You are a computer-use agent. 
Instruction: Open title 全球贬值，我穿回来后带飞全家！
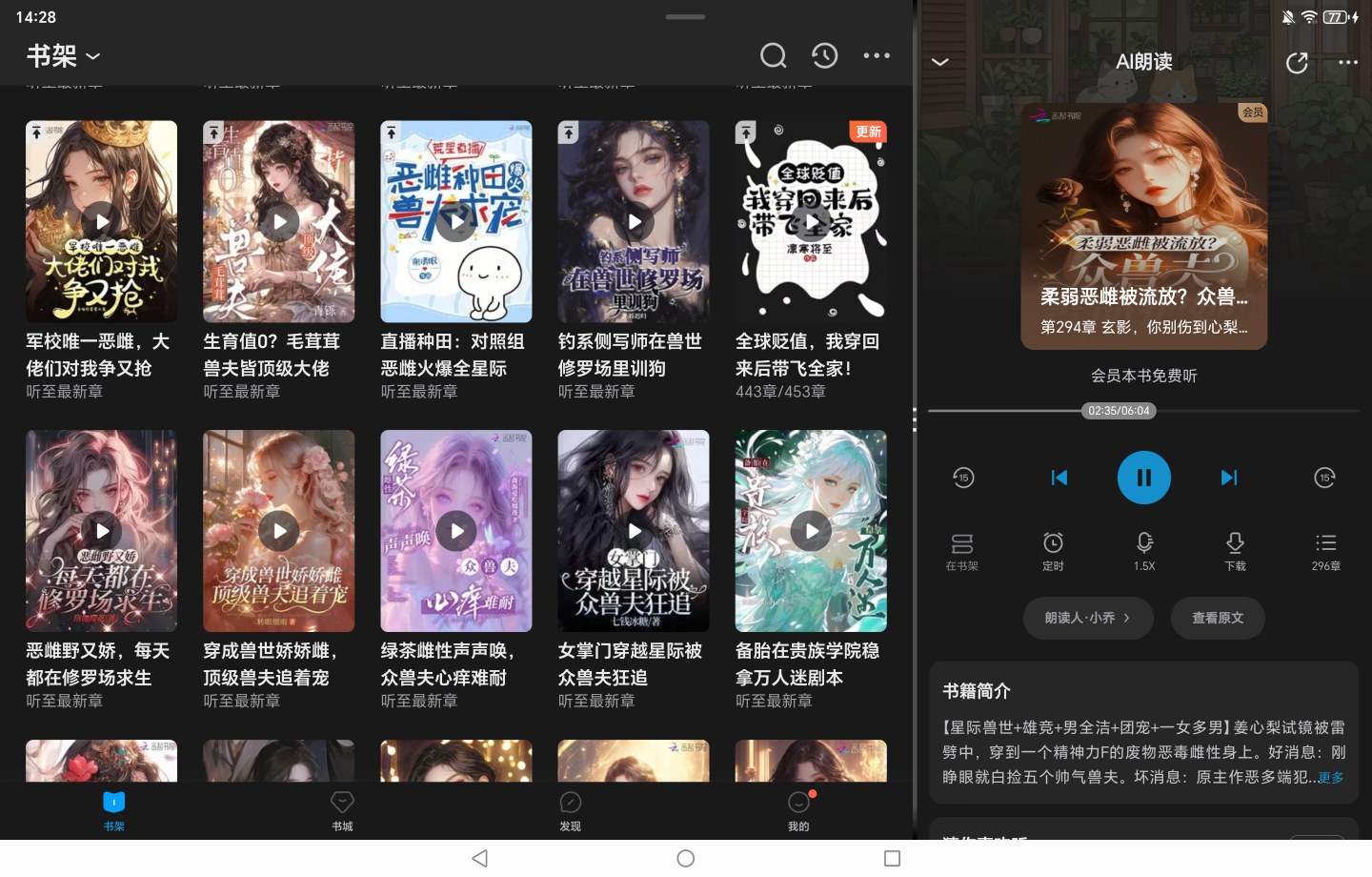(808, 355)
